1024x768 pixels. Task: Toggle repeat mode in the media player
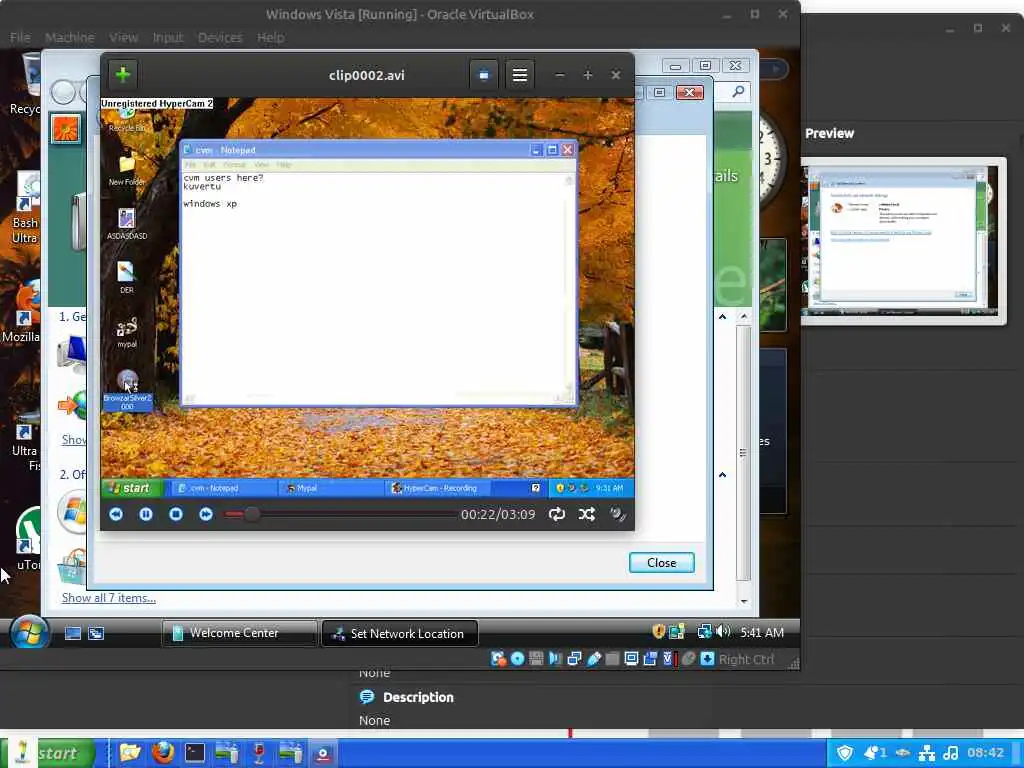click(556, 515)
